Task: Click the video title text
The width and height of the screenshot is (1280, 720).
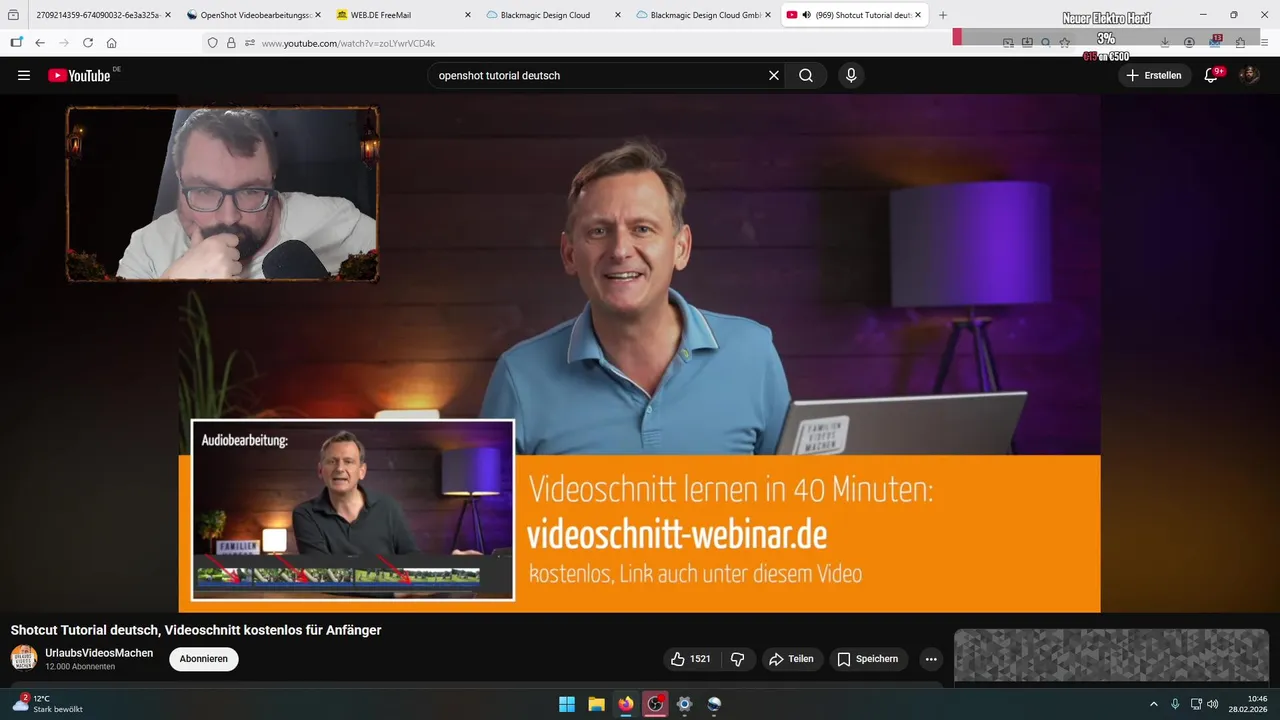Action: (x=196, y=630)
